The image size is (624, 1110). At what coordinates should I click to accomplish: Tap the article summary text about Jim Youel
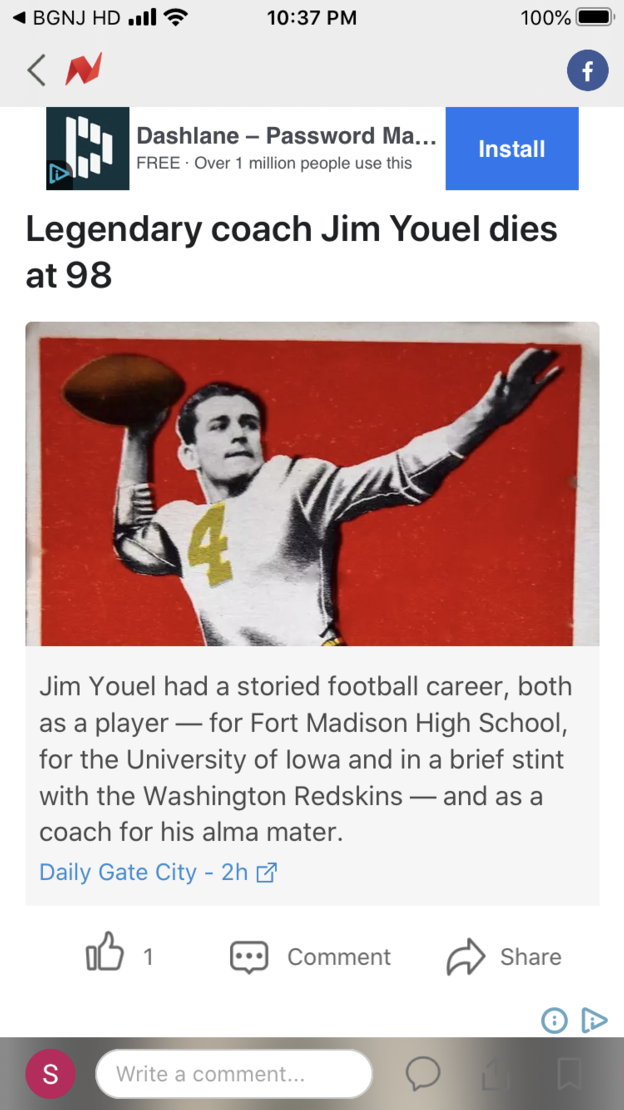tap(306, 758)
